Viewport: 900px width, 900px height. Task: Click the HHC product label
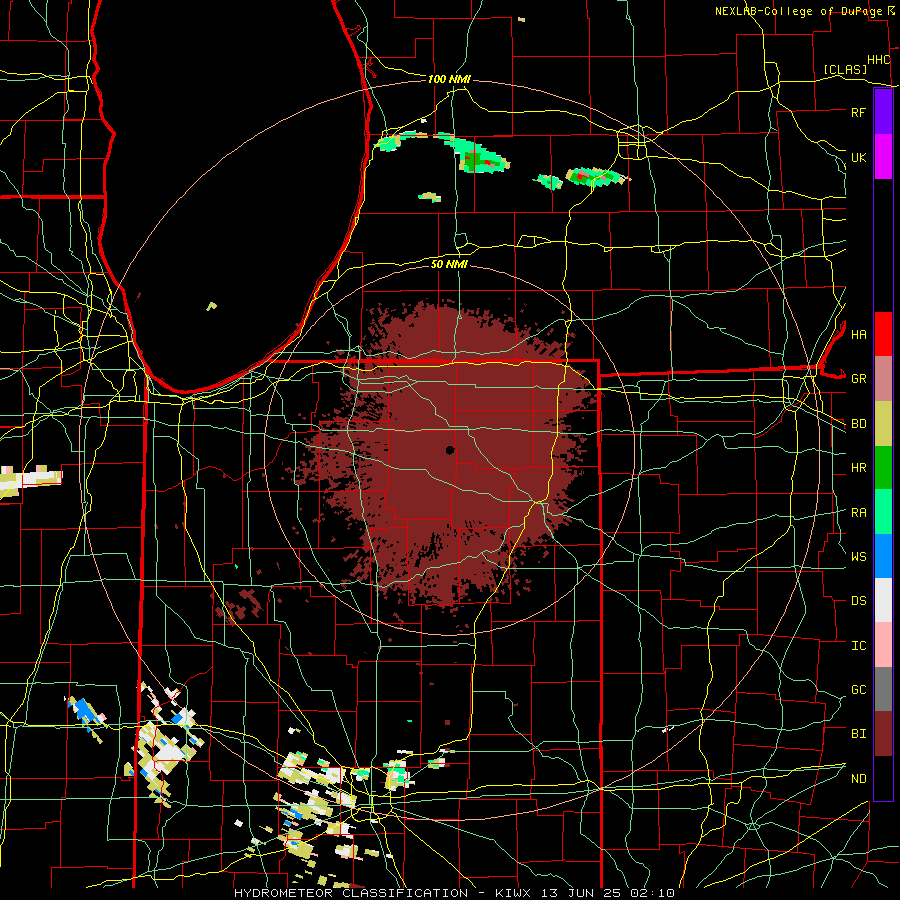878,60
